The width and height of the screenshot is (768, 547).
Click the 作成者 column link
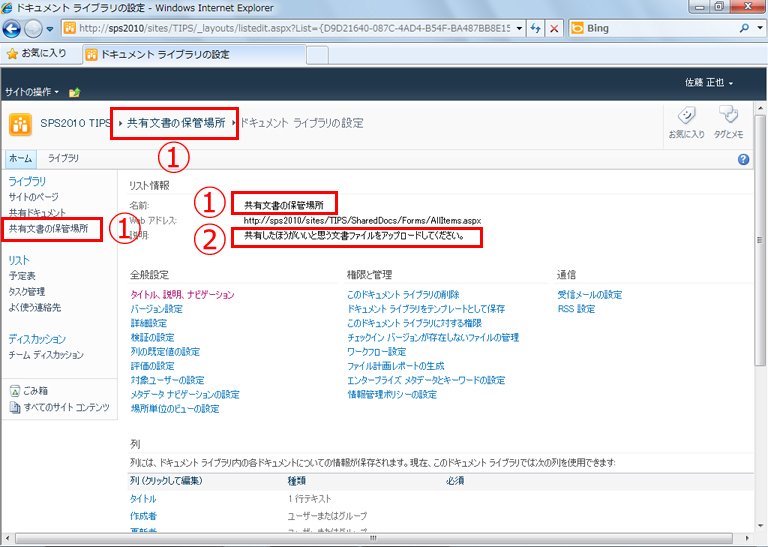tap(144, 516)
